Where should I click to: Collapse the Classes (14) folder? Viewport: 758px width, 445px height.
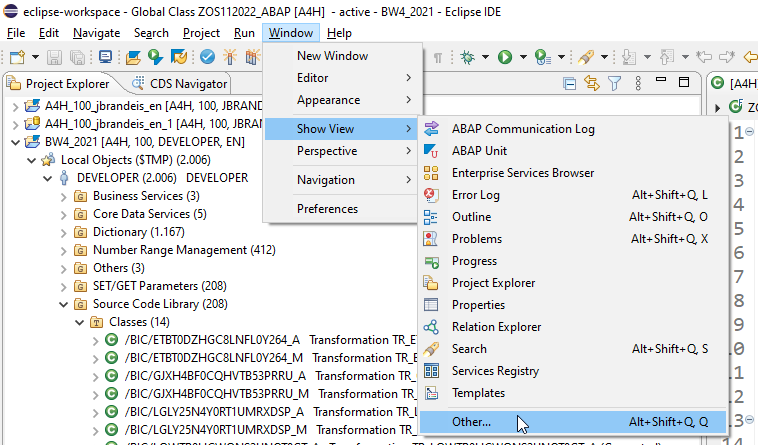(x=80, y=322)
